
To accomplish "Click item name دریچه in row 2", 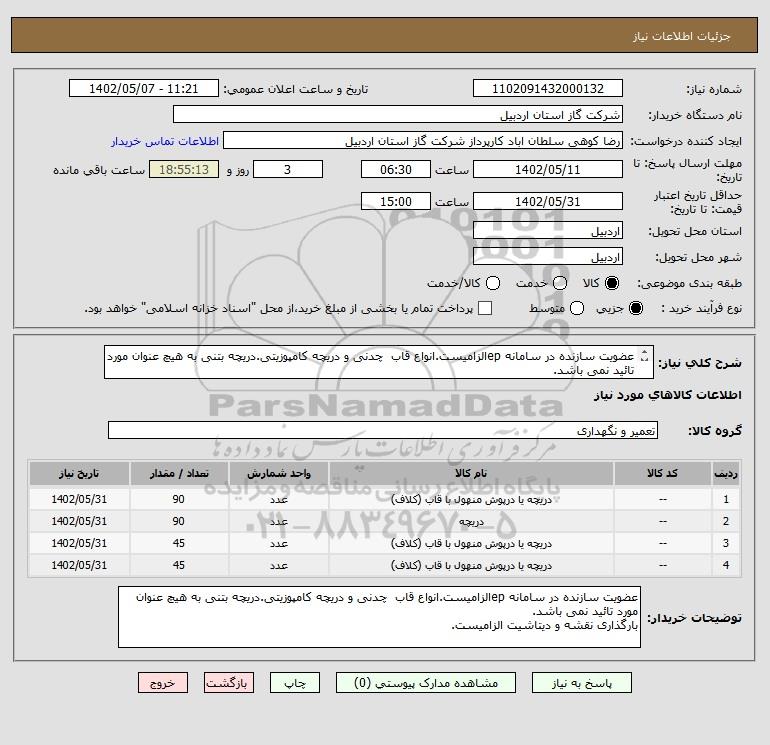I will point(471,522).
